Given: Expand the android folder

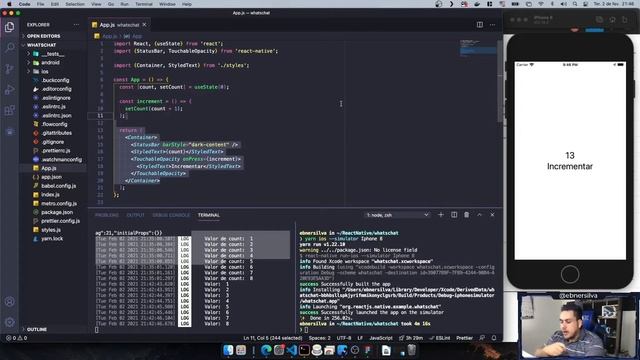Looking at the screenshot, I should pyautogui.click(x=50, y=63).
